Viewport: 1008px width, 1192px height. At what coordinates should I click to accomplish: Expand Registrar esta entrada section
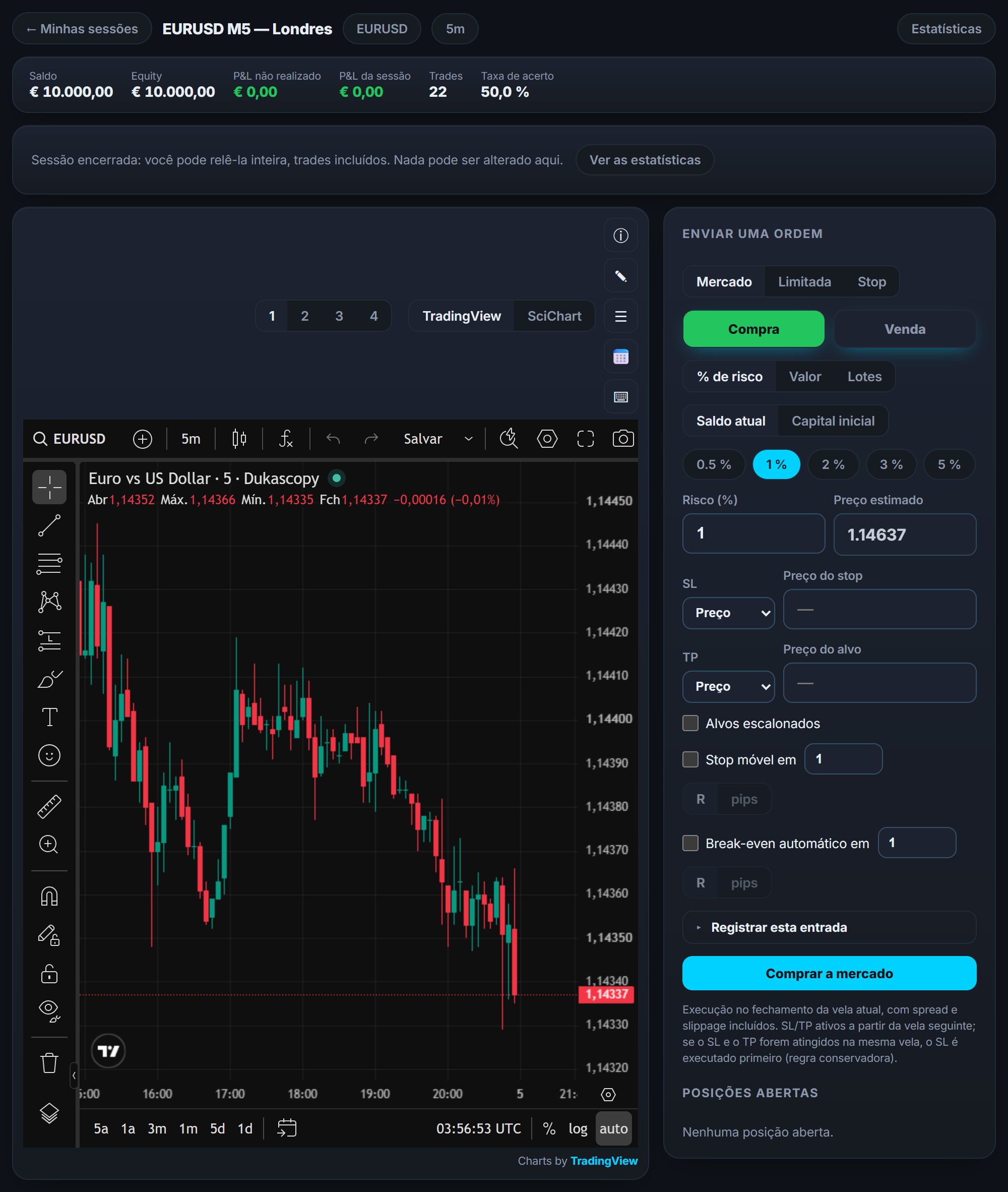[829, 927]
